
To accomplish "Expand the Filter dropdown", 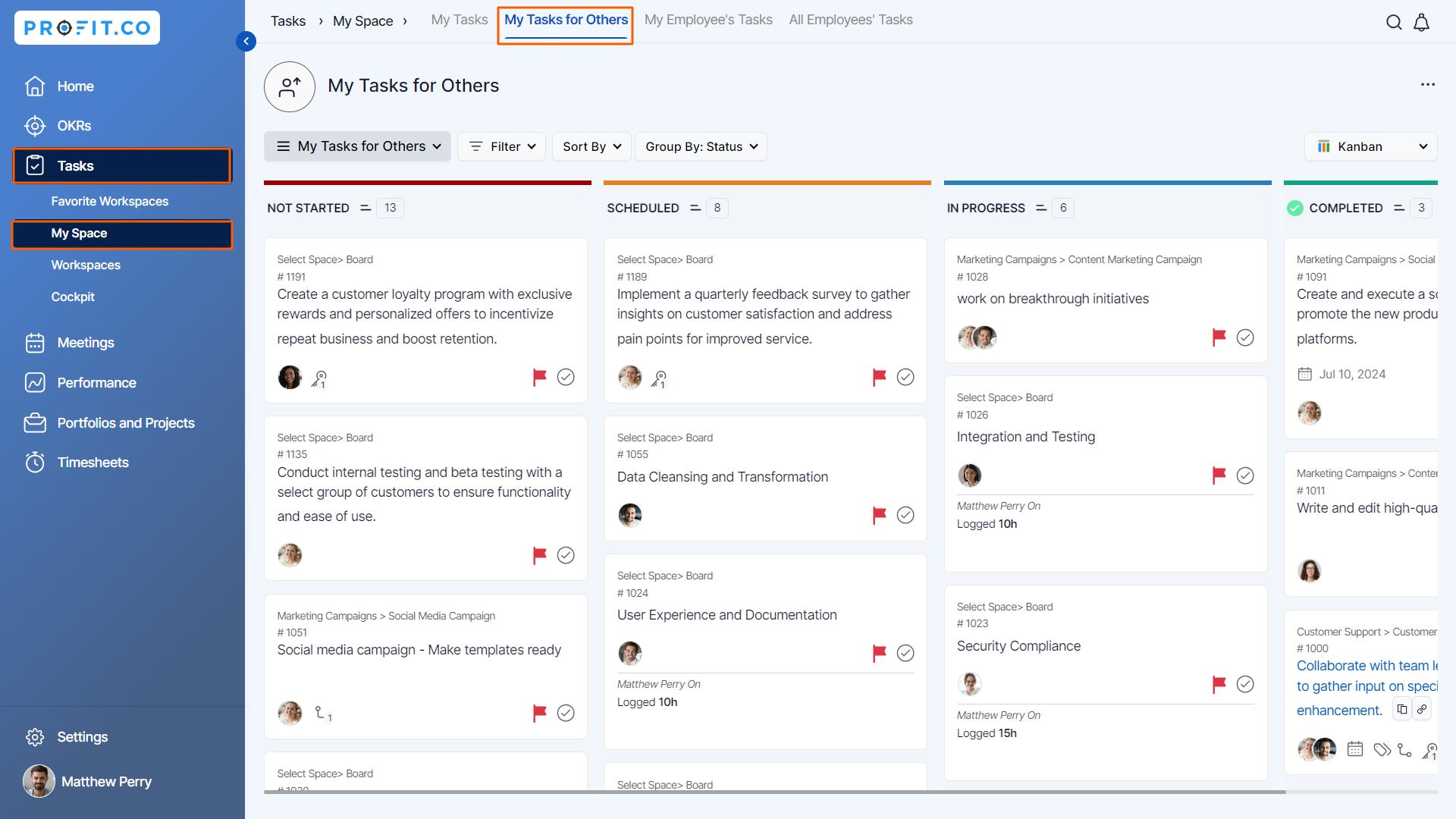I will click(x=503, y=146).
